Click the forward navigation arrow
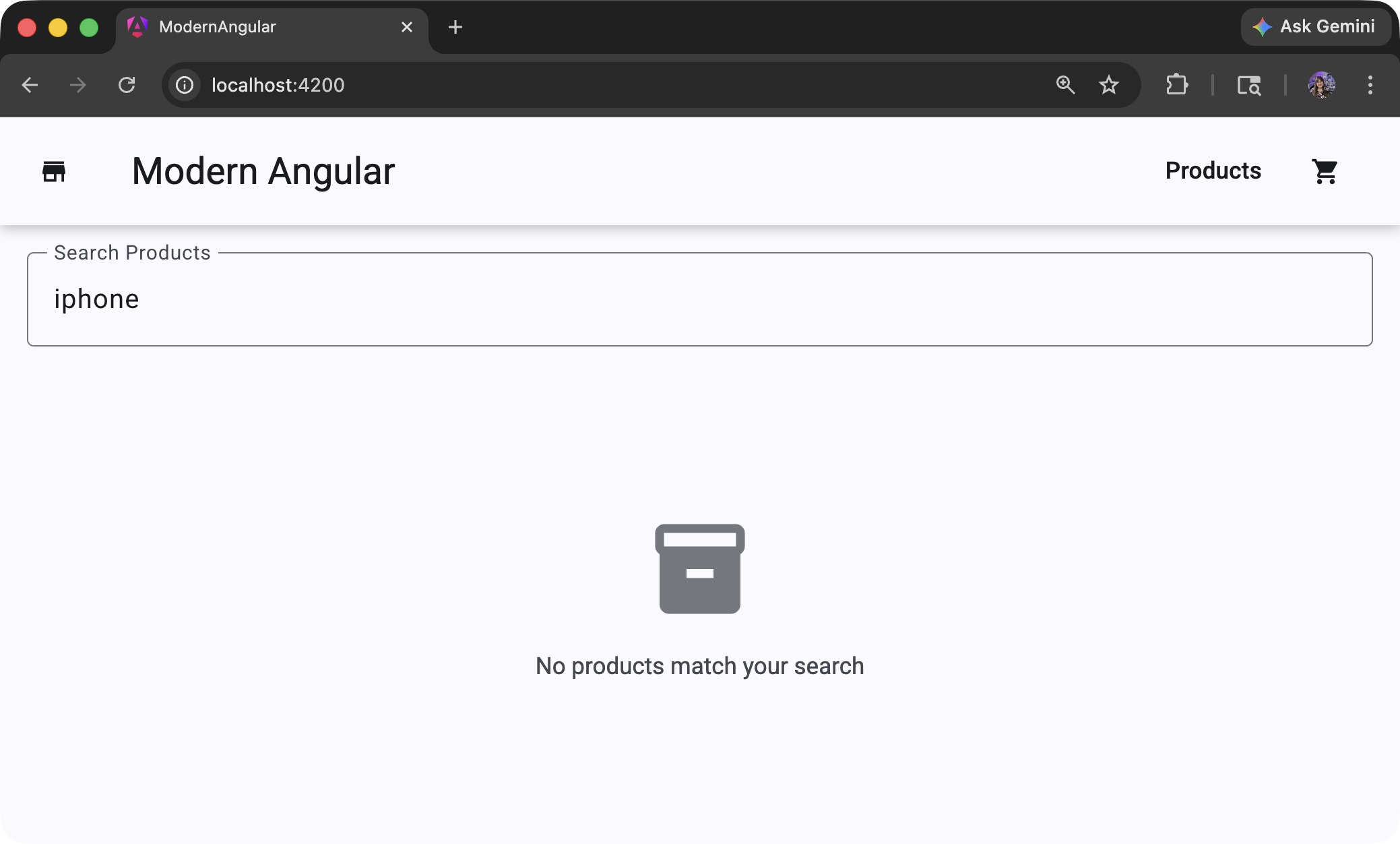The width and height of the screenshot is (1400, 844). [78, 85]
